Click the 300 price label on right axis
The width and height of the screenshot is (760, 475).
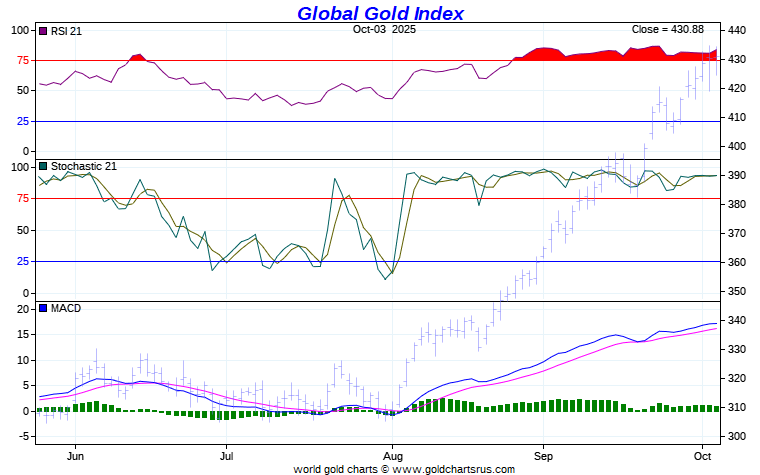point(738,436)
